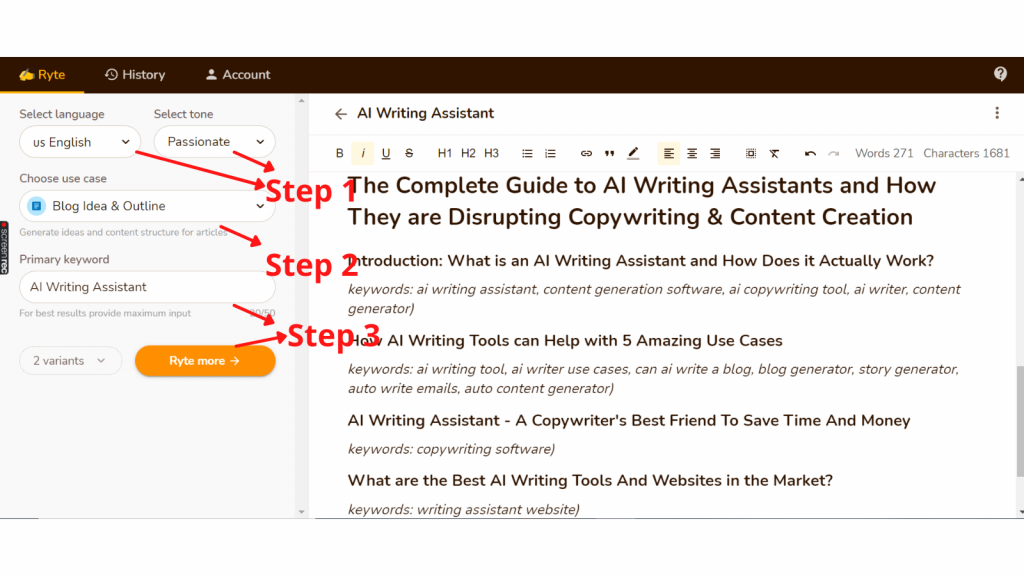Click the 'keywords: ai writing assistant, content generation' paragraph
The height and width of the screenshot is (576, 1024).
pos(654,298)
